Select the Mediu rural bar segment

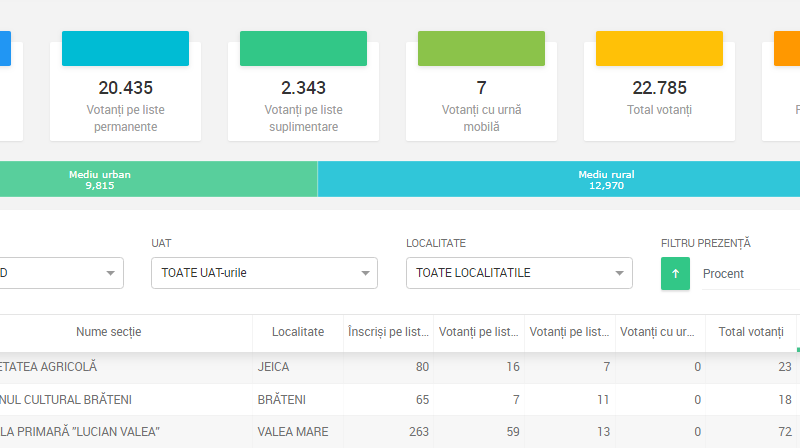[x=558, y=180]
